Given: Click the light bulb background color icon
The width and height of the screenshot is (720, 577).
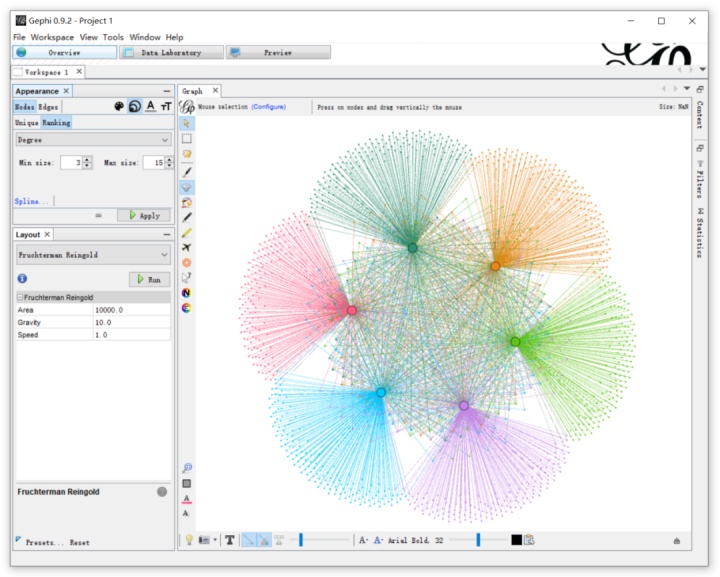Looking at the screenshot, I should pos(189,540).
